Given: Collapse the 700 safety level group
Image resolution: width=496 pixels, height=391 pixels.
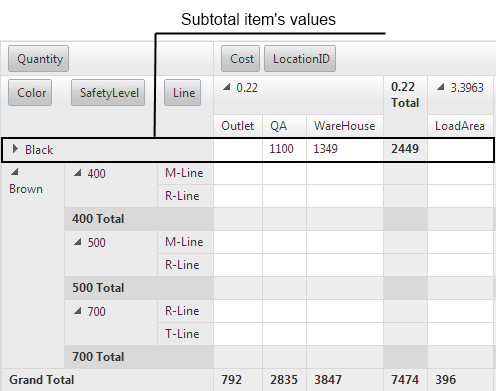Looking at the screenshot, I should [78, 311].
